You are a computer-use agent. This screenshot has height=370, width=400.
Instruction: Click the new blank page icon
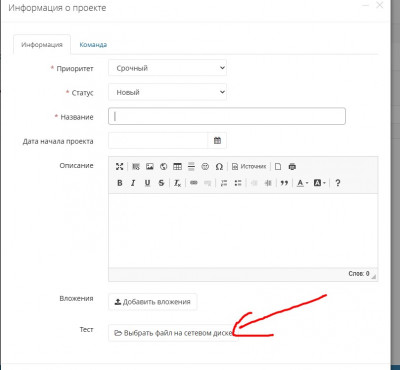tap(278, 166)
